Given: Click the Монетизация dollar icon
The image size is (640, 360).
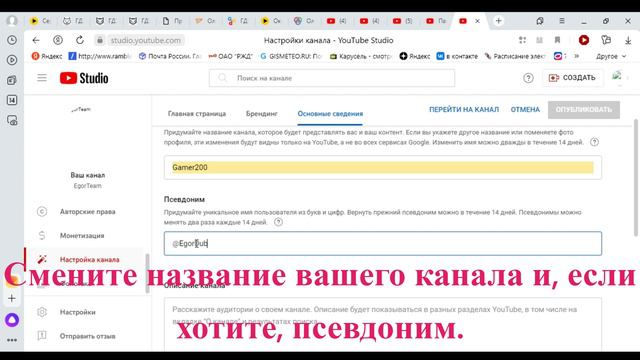Looking at the screenshot, I should click(42, 236).
